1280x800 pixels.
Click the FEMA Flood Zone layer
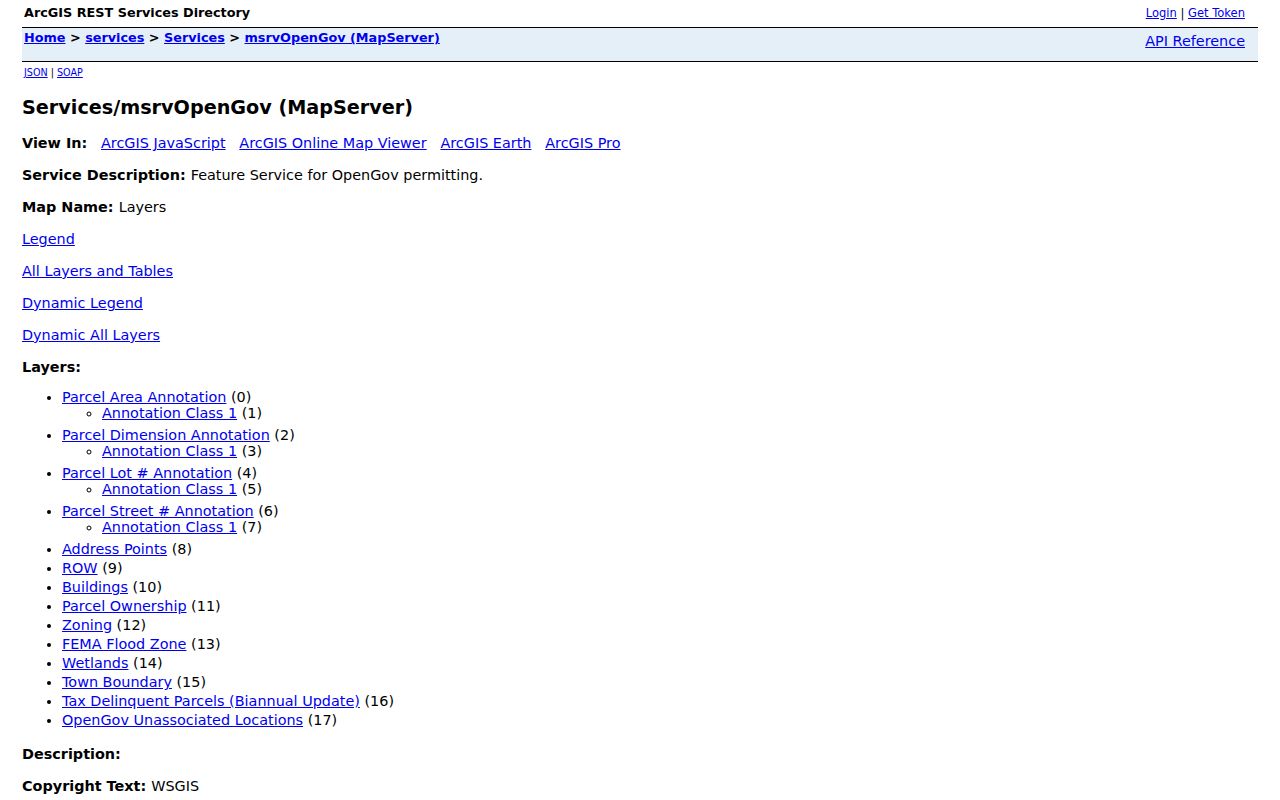[124, 644]
